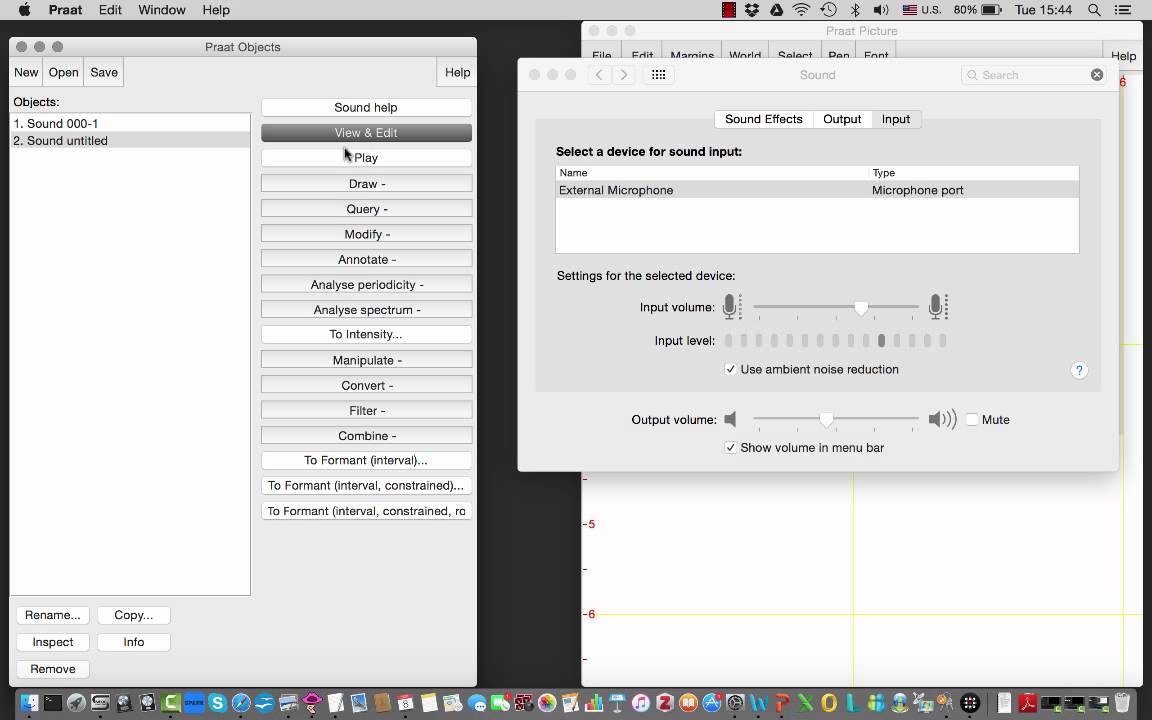Open the volume icon in the menu bar
1152x720 pixels.
click(x=881, y=10)
